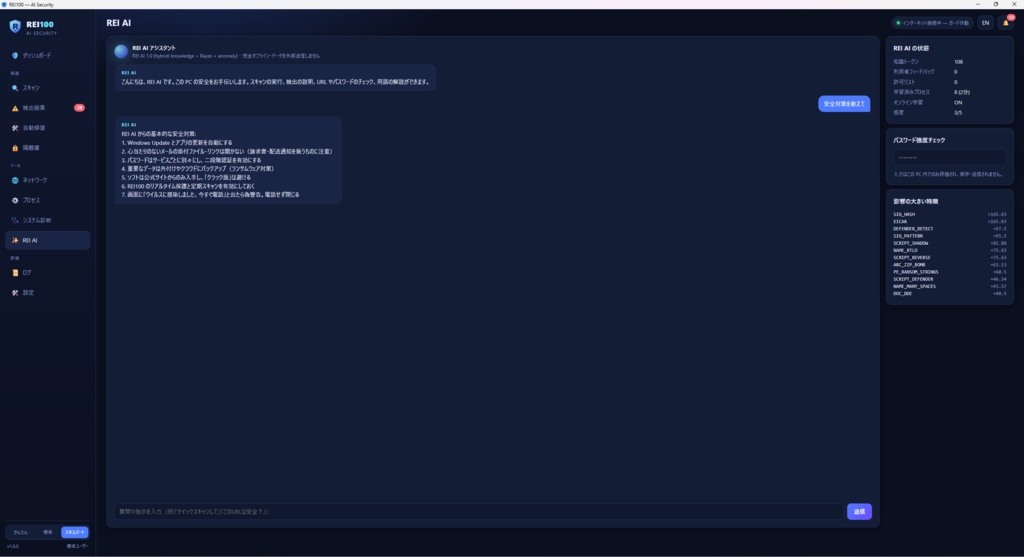The width and height of the screenshot is (1024, 557).
Task: Open システム診断 with the stethoscope icon
Action: 48,220
